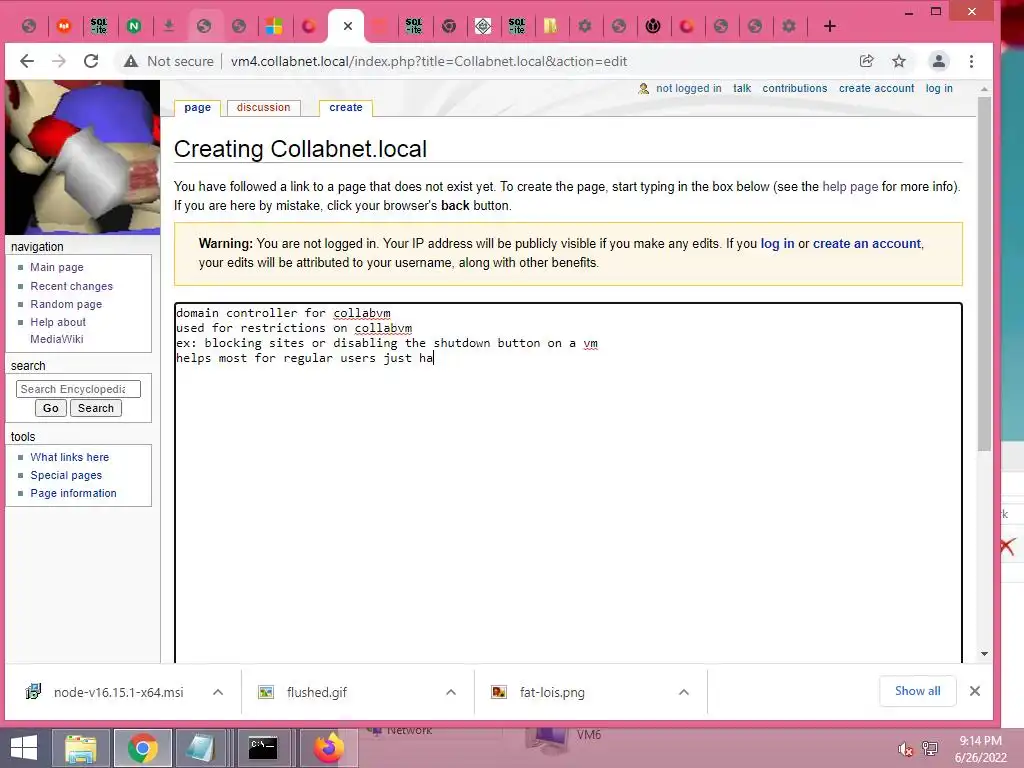Viewport: 1024px width, 768px height.
Task: Open Special pages in tools
Action: 66,475
